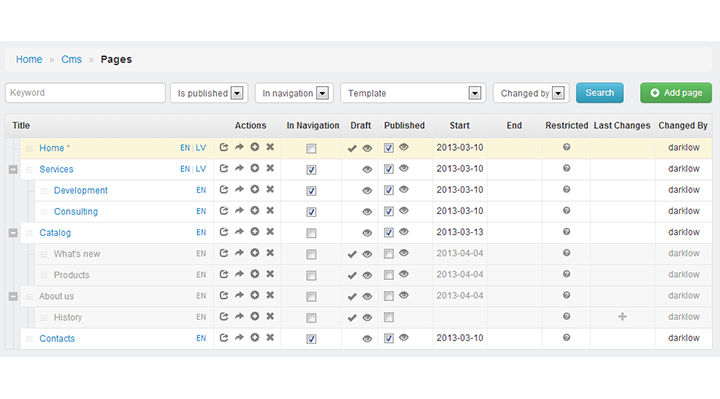Delete the Contacts page via X icon
The height and width of the screenshot is (399, 720).
270,337
